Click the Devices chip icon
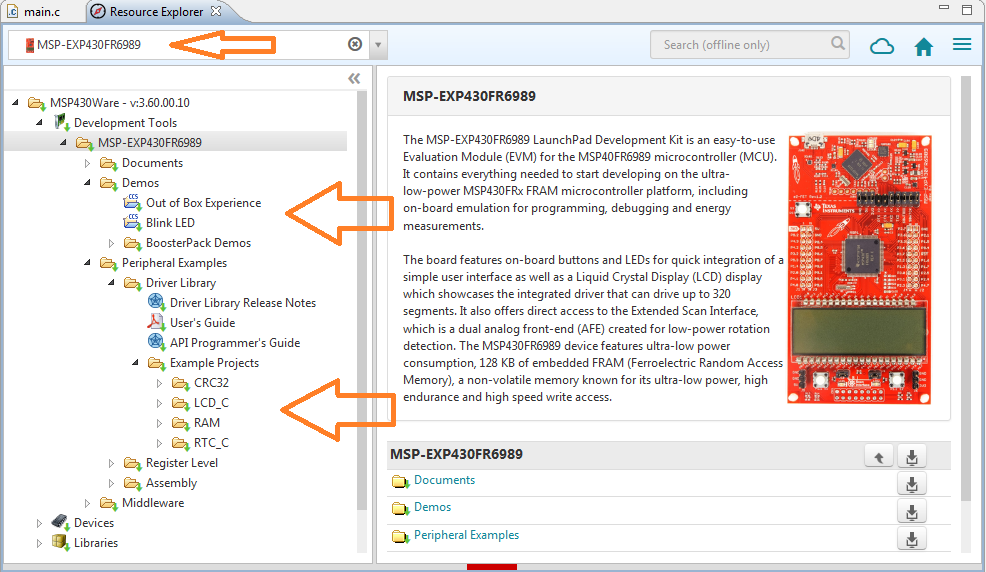986x572 pixels. click(60, 522)
